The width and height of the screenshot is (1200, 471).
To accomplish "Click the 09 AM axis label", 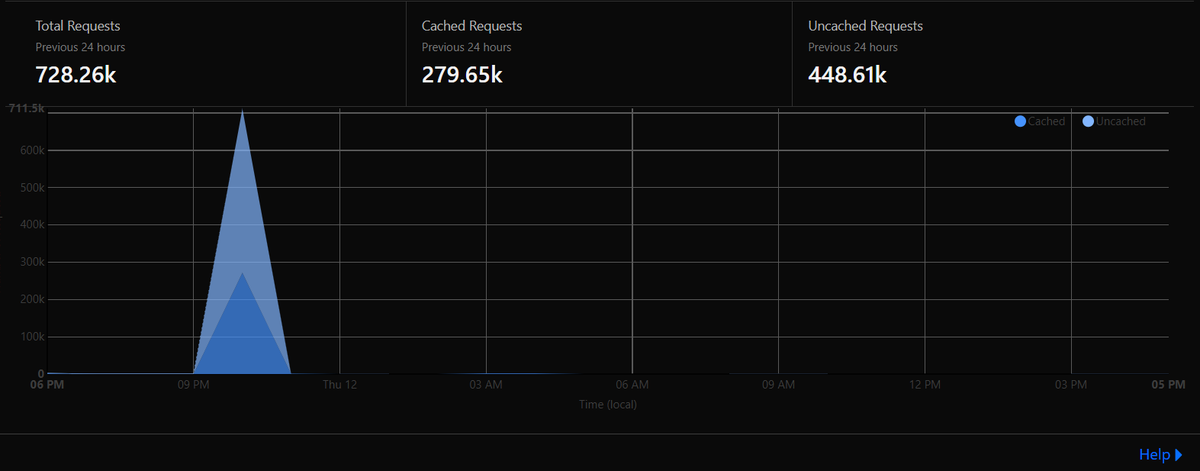I will (x=778, y=384).
